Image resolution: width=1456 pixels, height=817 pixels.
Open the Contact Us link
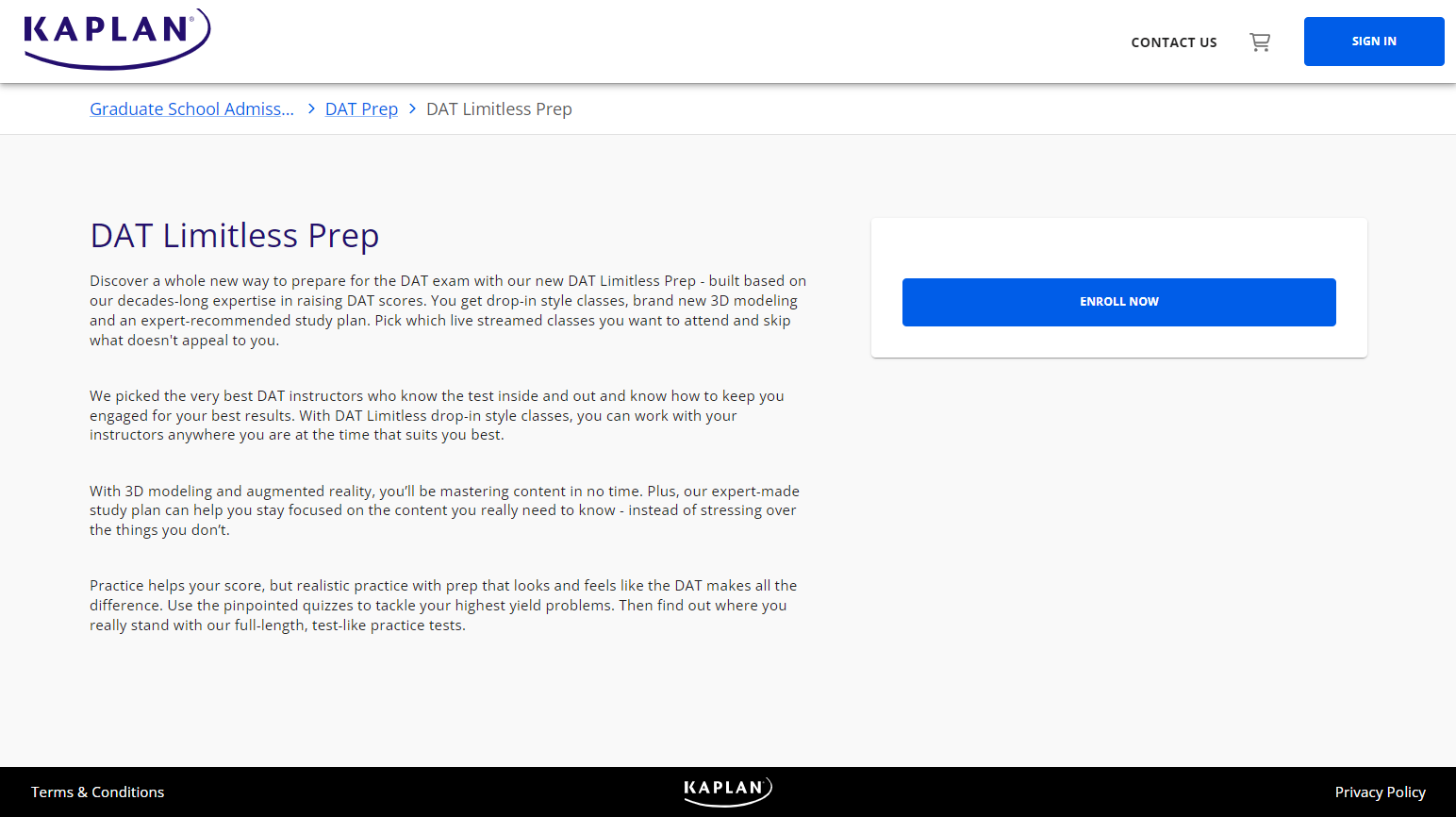tap(1174, 42)
